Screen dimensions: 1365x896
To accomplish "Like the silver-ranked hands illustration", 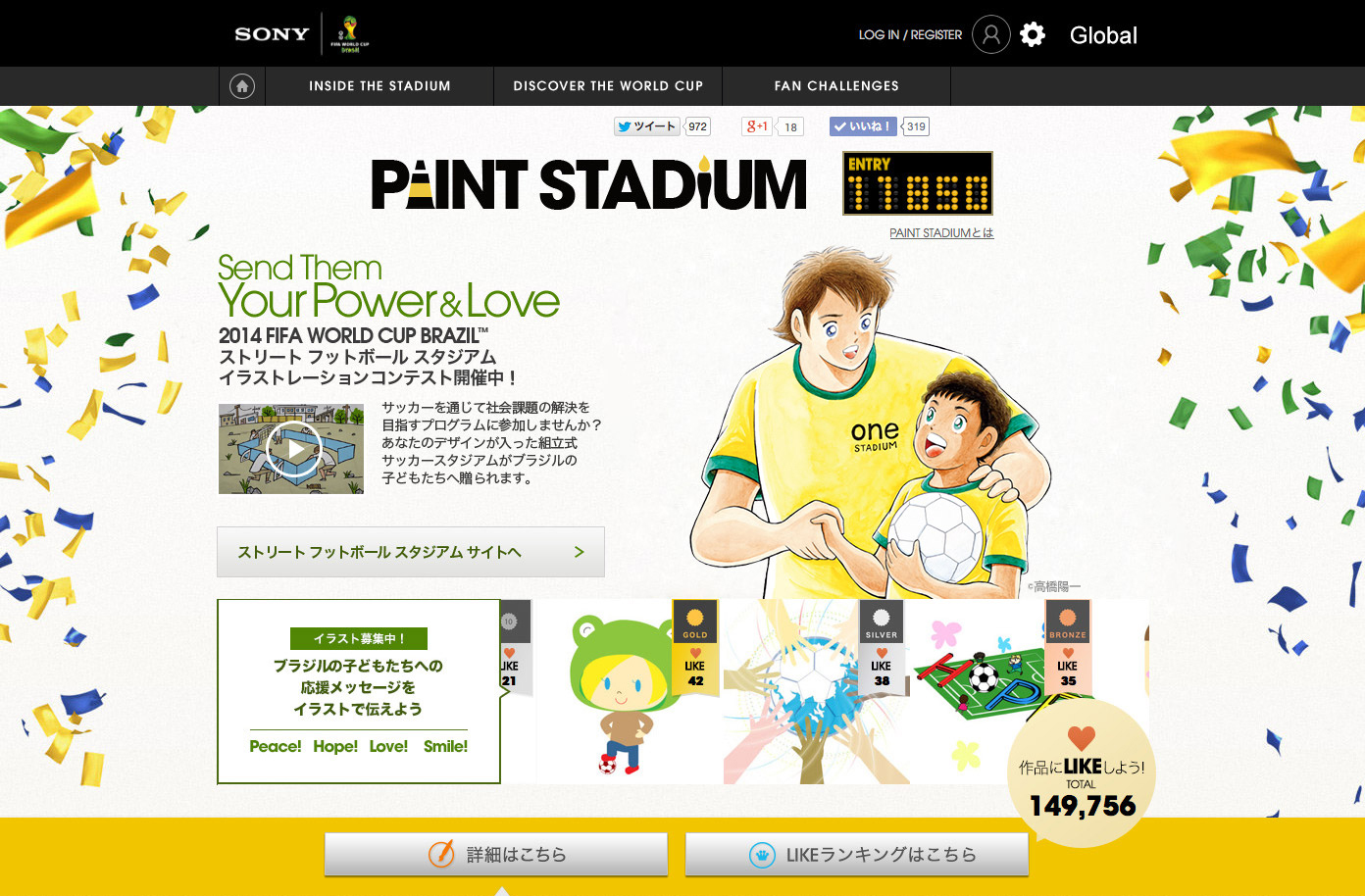I will pyautogui.click(x=882, y=667).
